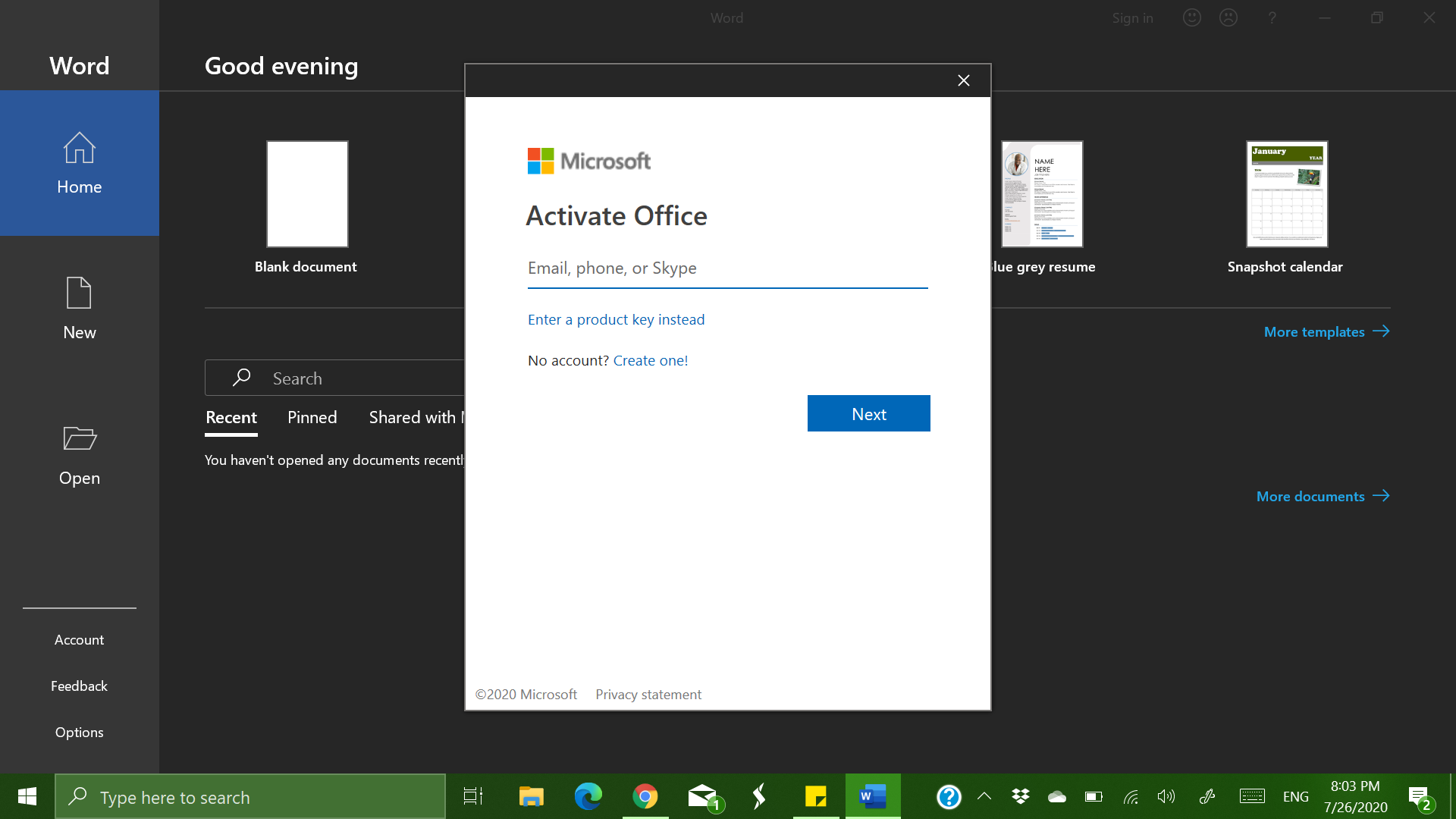
Task: Click the volume speaker icon
Action: point(1166,796)
